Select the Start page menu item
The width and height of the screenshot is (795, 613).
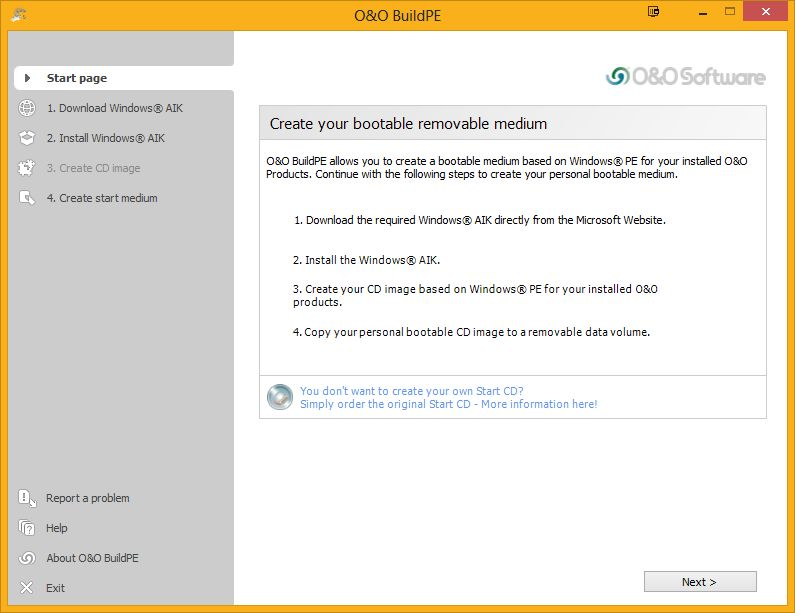pos(124,78)
